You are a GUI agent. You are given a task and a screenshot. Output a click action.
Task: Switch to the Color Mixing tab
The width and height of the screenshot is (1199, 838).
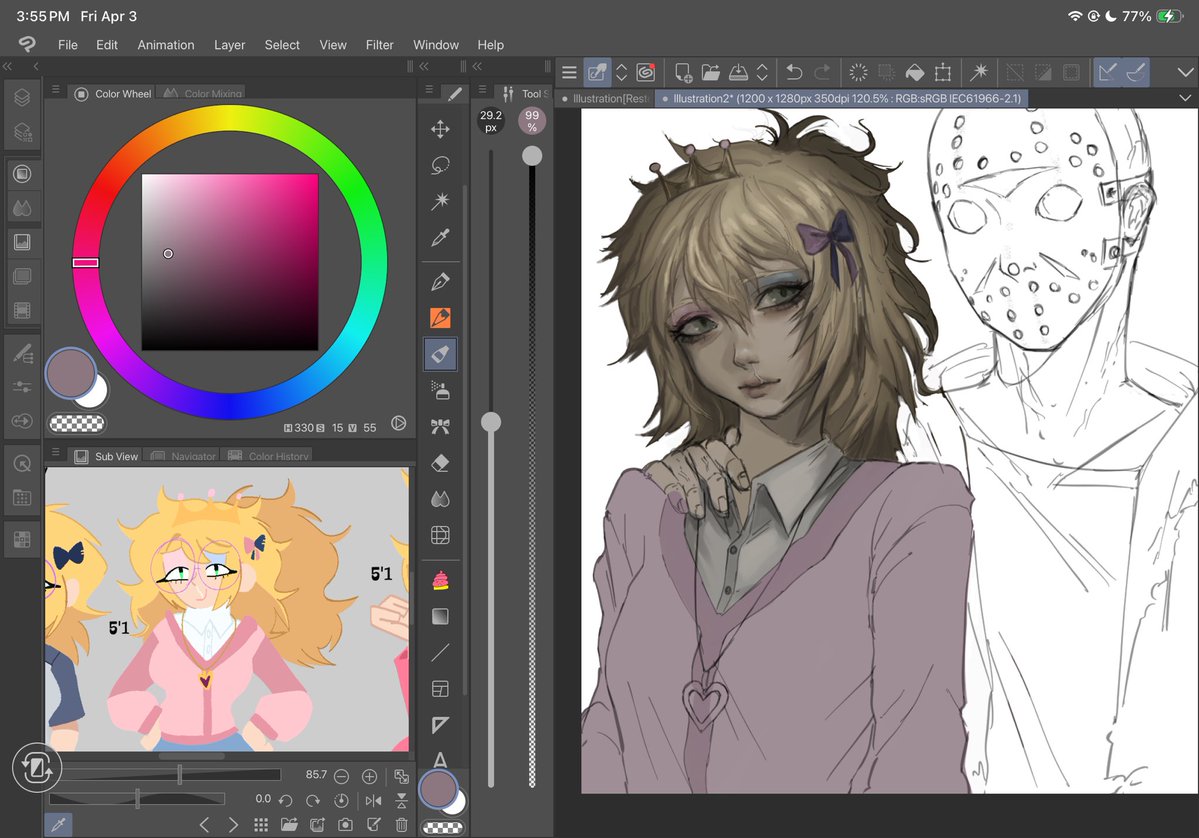click(203, 93)
